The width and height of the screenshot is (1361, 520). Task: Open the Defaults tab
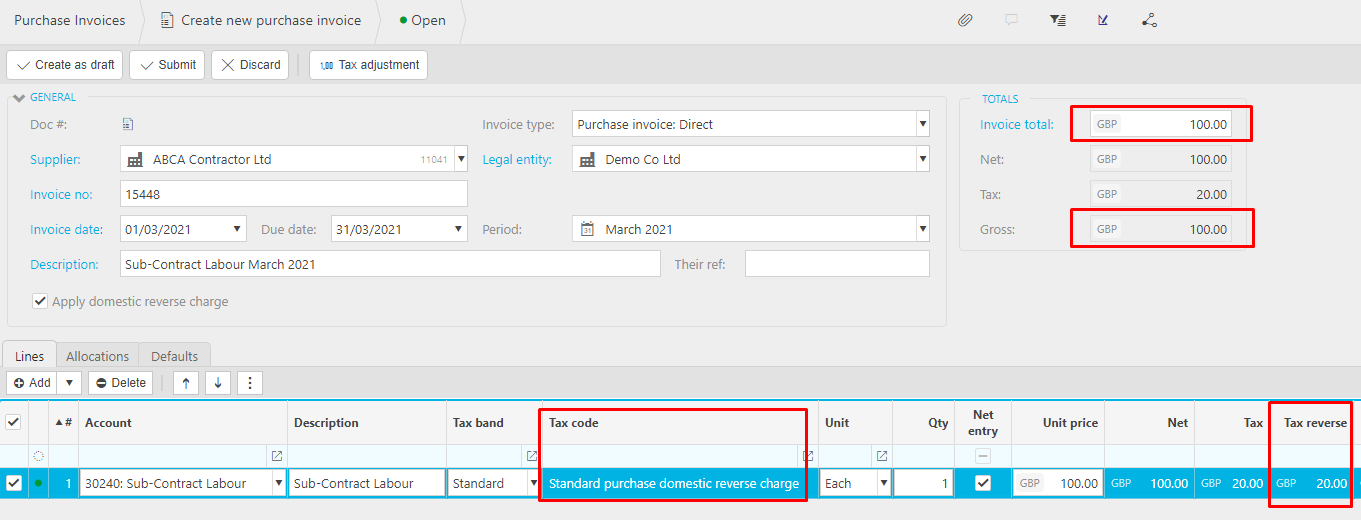click(x=174, y=356)
